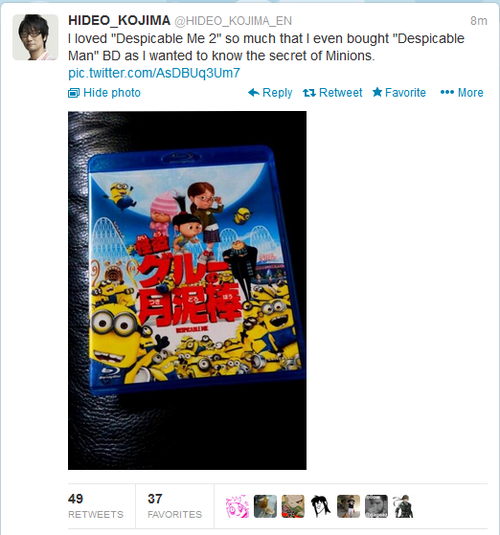500x535 pixels.
Task: Open the soldier character avatar at the end
Action: 404,506
